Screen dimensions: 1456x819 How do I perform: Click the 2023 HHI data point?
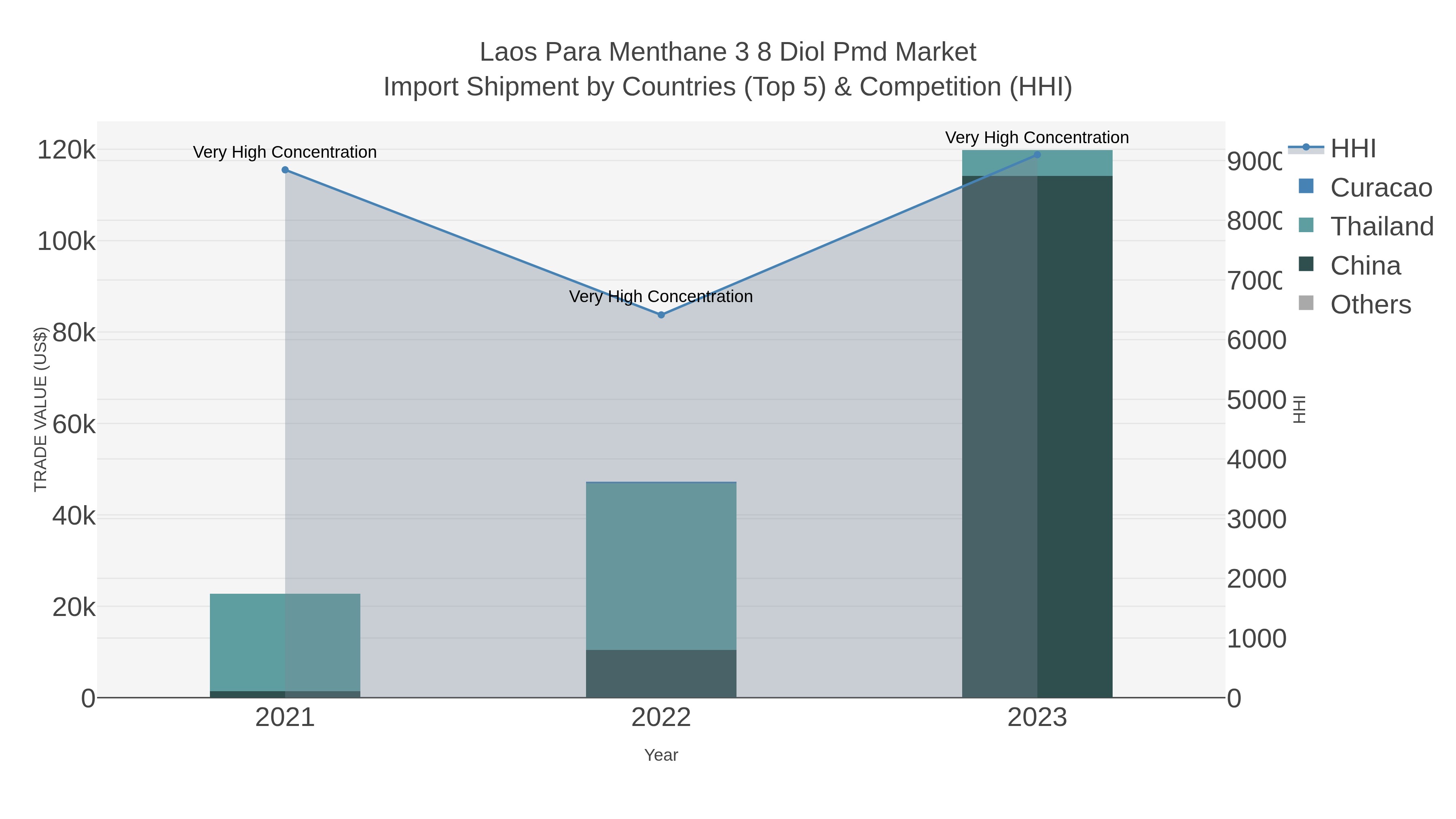(1037, 155)
